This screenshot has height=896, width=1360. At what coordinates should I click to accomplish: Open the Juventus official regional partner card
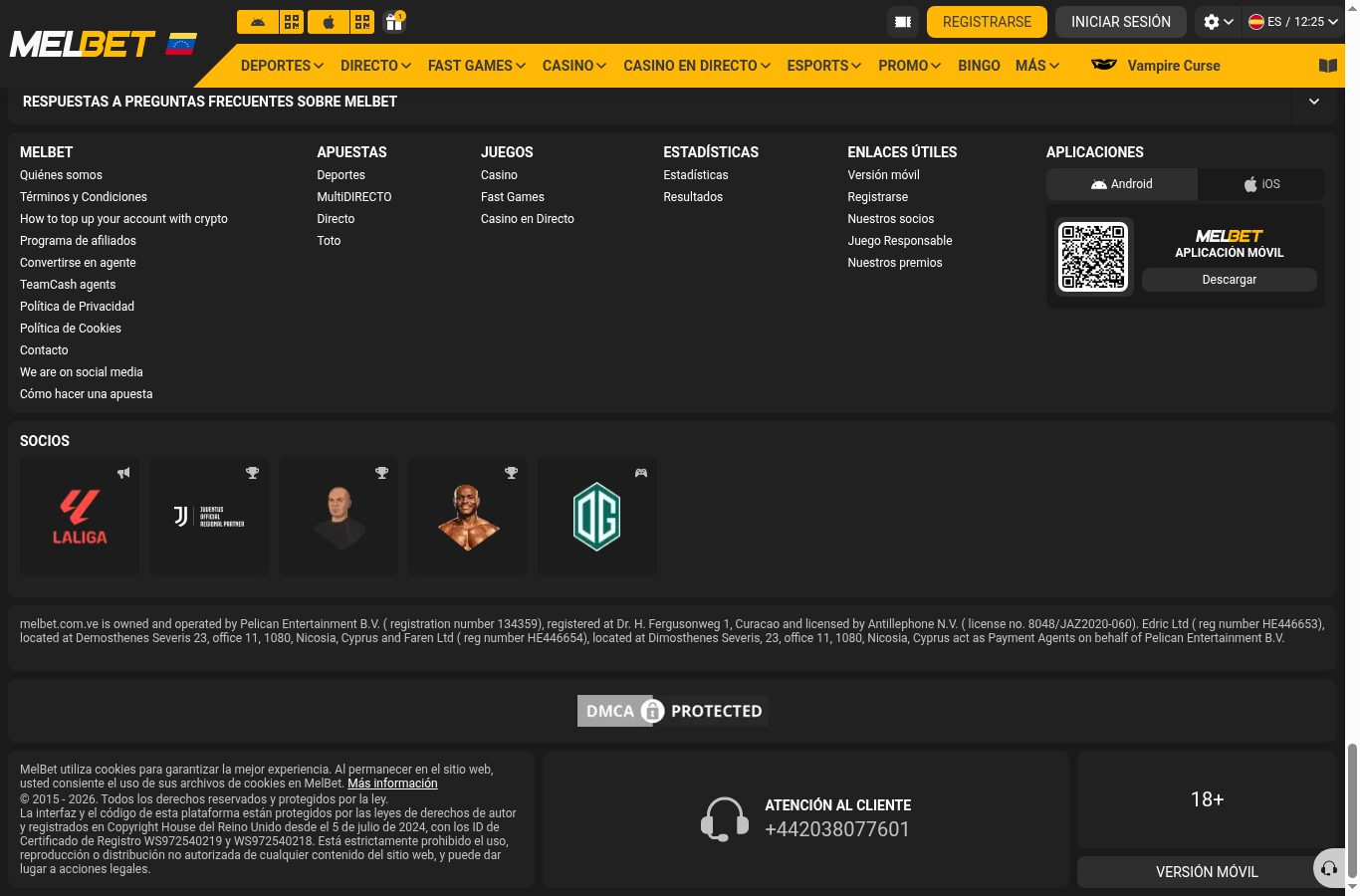pyautogui.click(x=209, y=517)
